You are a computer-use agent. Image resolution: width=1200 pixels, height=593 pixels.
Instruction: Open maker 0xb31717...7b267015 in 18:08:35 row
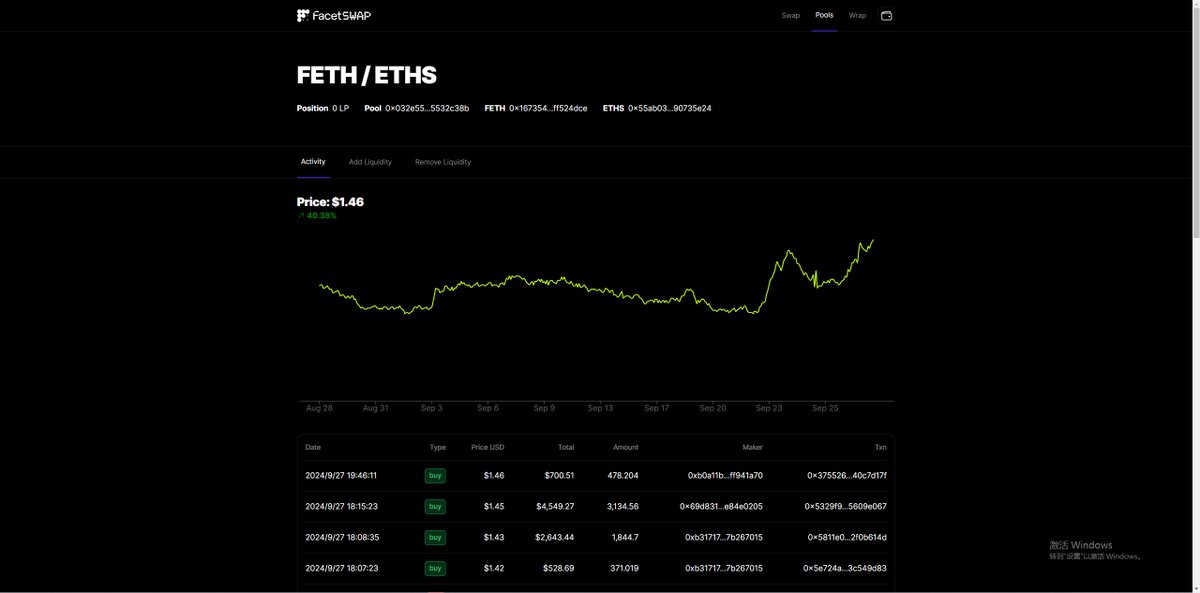[x=724, y=537]
